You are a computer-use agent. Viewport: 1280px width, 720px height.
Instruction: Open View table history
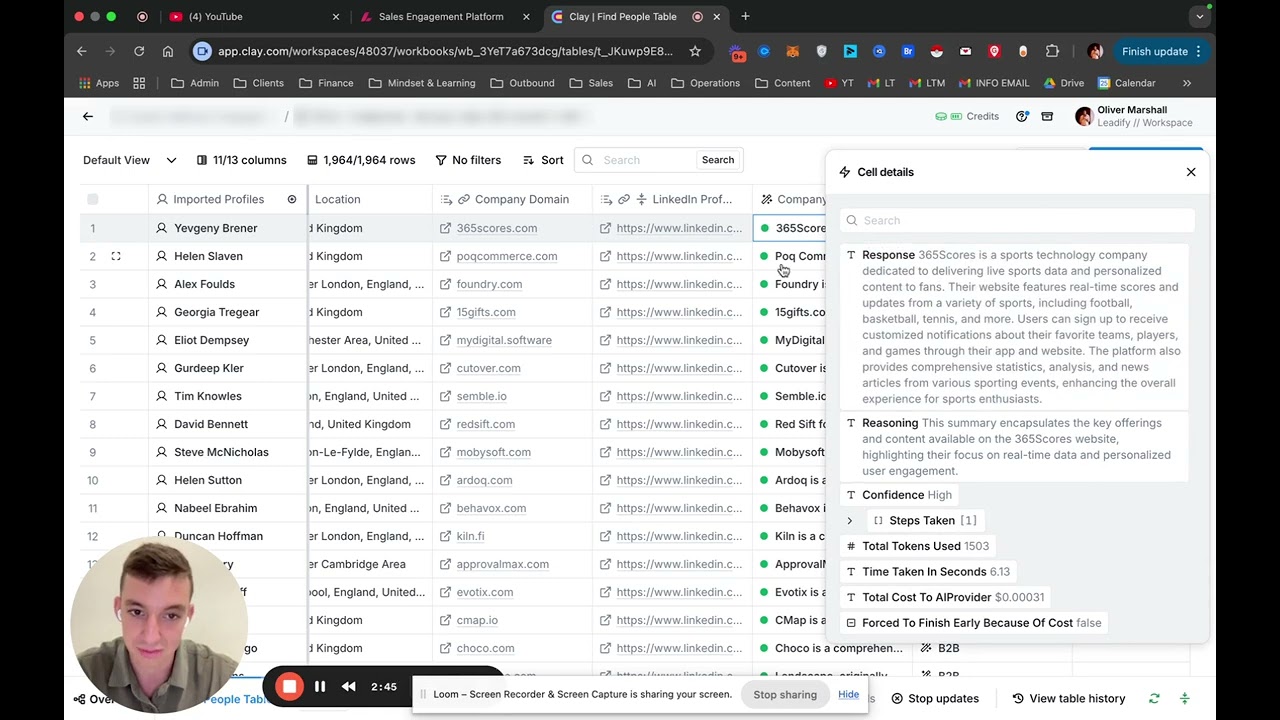(1068, 699)
